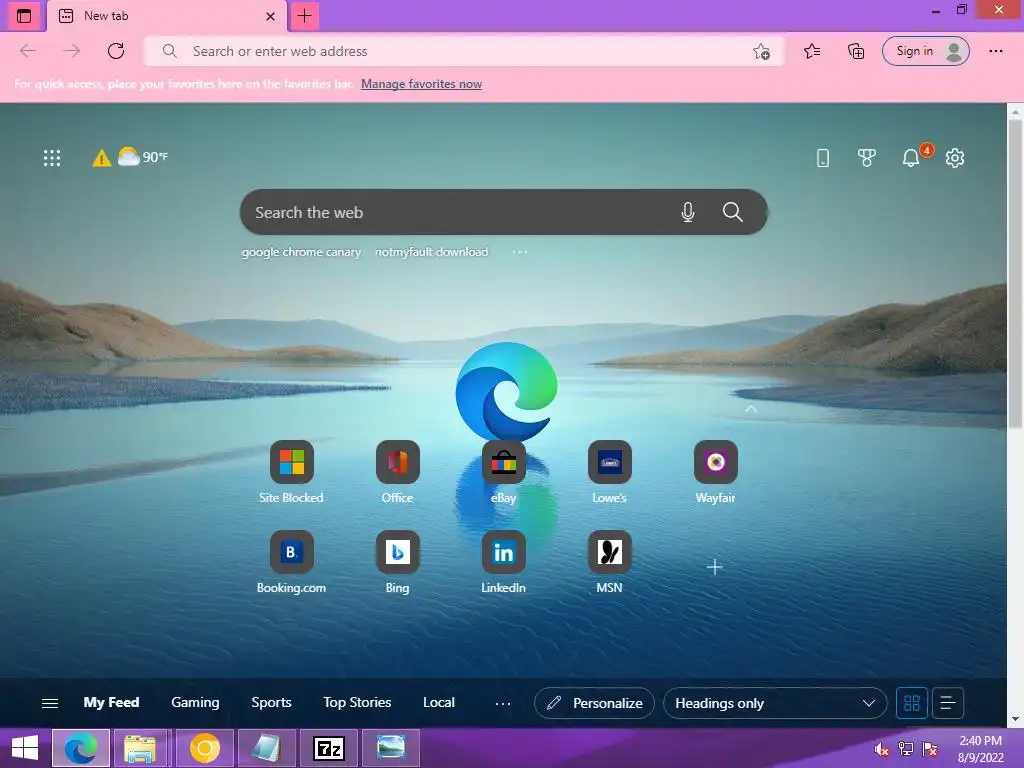Open the Collections icon
The width and height of the screenshot is (1024, 768).
(x=856, y=51)
